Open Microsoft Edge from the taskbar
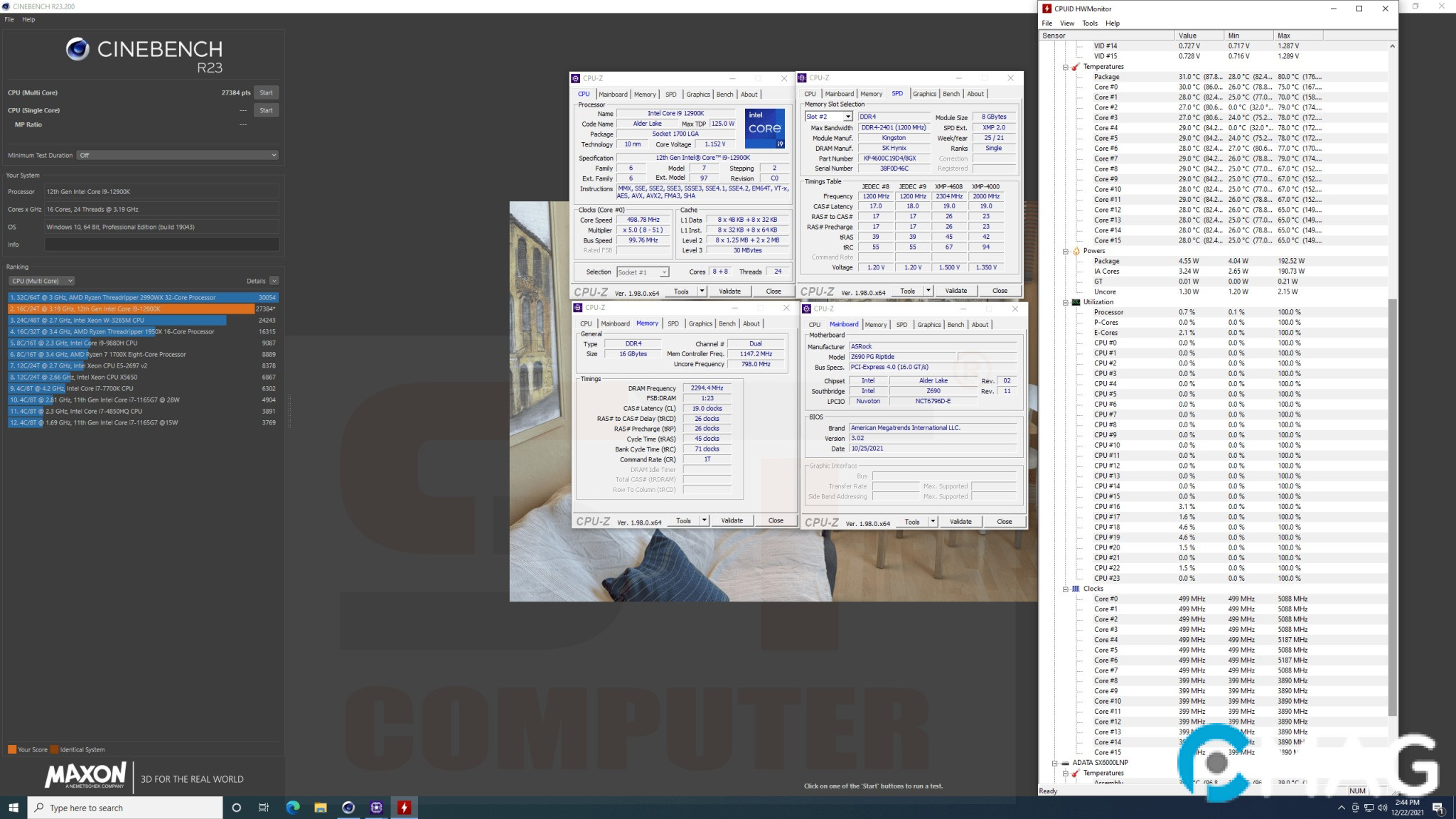Image resolution: width=1456 pixels, height=819 pixels. click(x=292, y=808)
